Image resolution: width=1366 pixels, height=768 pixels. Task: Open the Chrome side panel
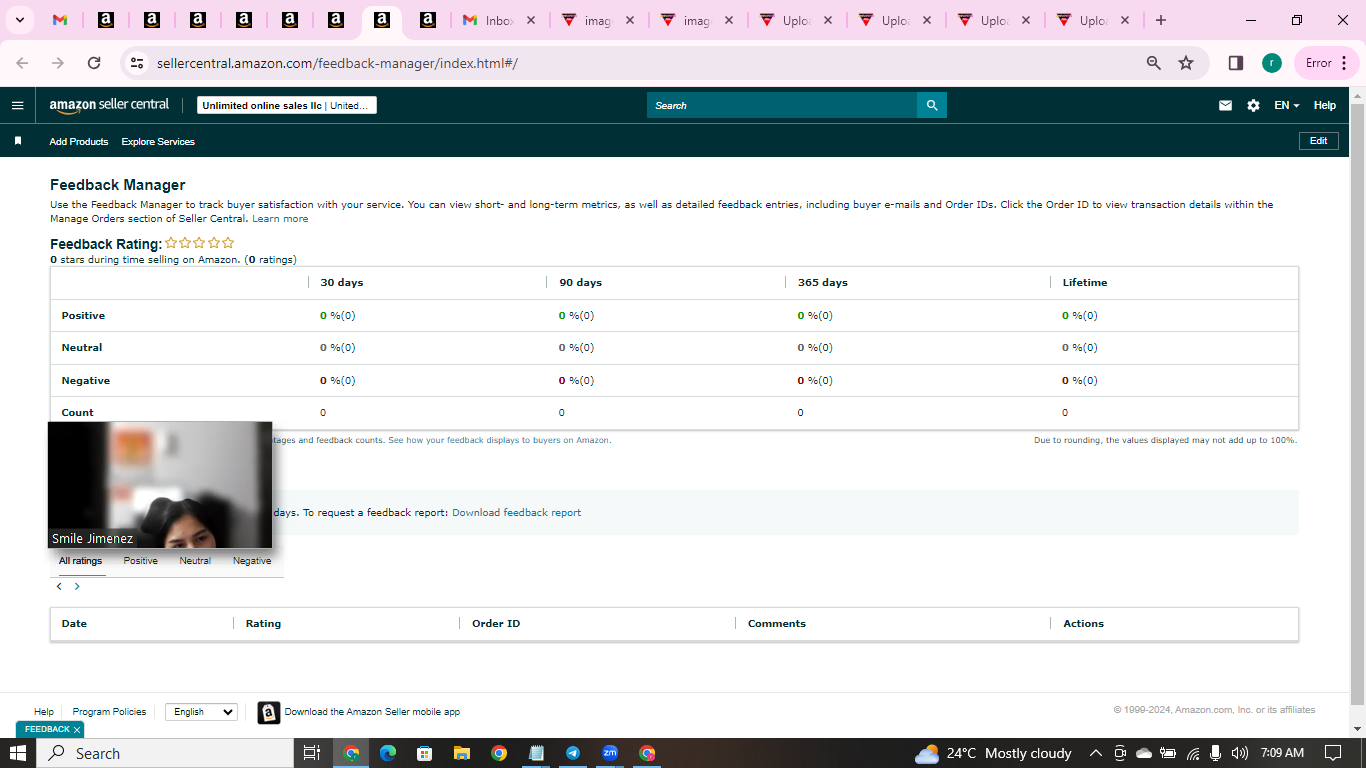pos(1236,63)
